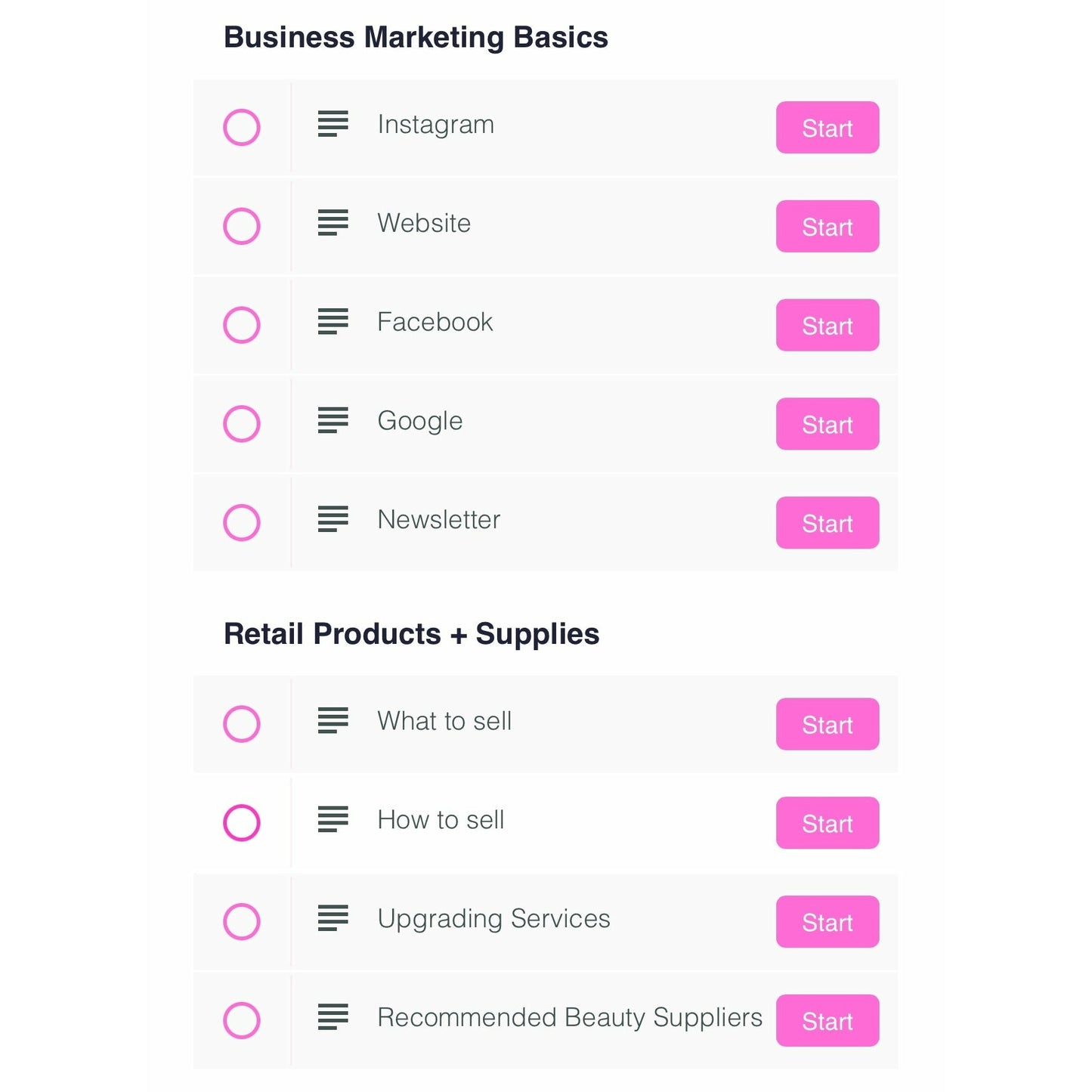Click the text lesson icon beside How to sell

tap(333, 819)
